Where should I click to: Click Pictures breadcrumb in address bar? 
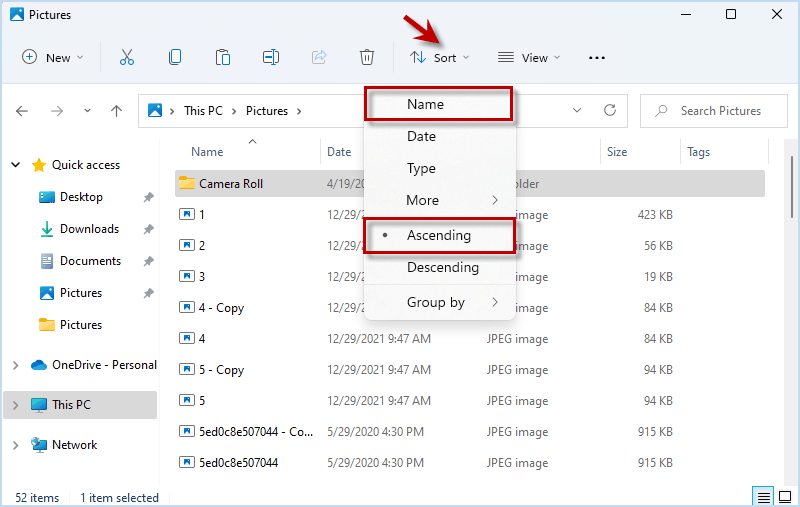click(x=267, y=111)
